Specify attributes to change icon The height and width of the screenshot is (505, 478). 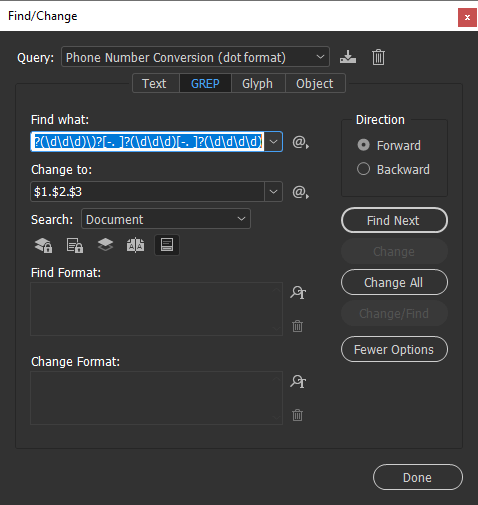(x=298, y=381)
